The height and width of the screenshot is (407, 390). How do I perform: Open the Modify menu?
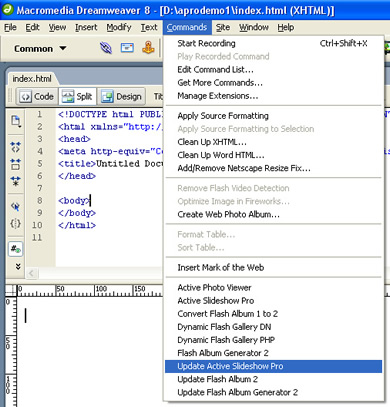click(119, 27)
